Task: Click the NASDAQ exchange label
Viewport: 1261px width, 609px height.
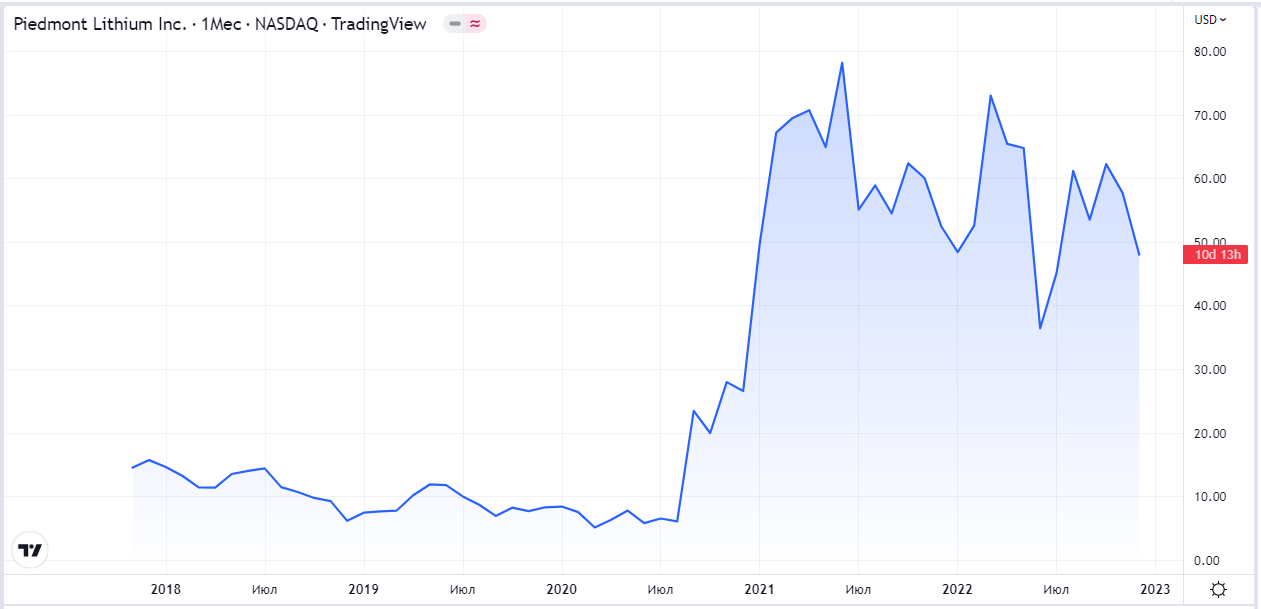Action: click(x=287, y=24)
